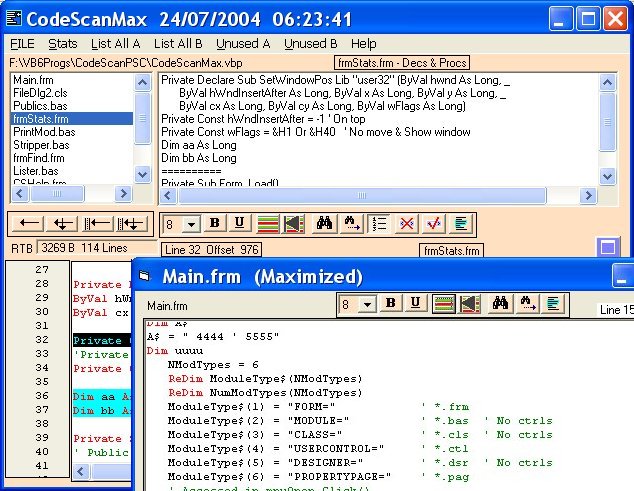Select Publics.bas in the file list
Viewport: 634px width, 491px height.
point(41,105)
